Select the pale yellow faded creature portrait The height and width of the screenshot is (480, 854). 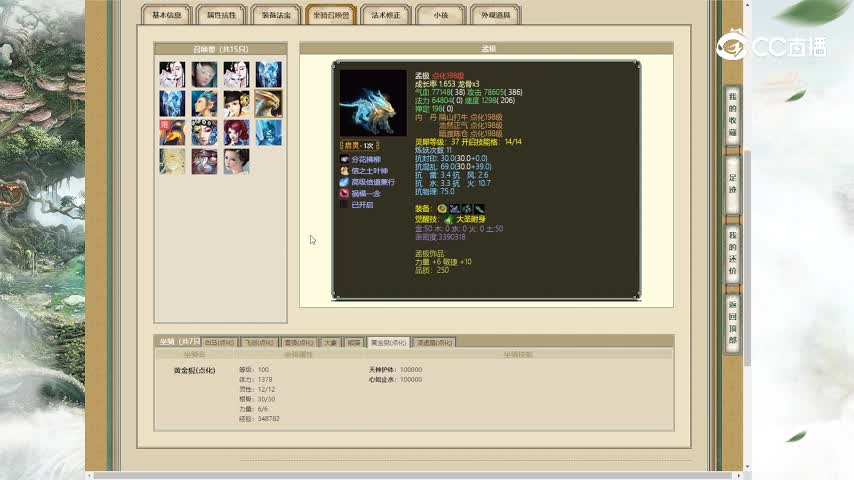pos(172,162)
